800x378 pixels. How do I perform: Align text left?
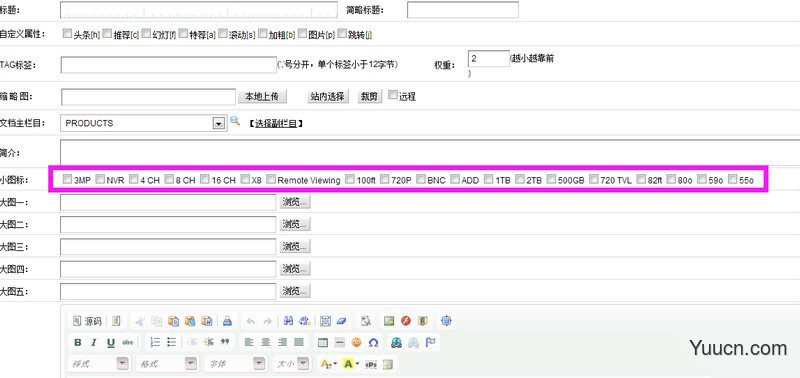click(x=249, y=342)
